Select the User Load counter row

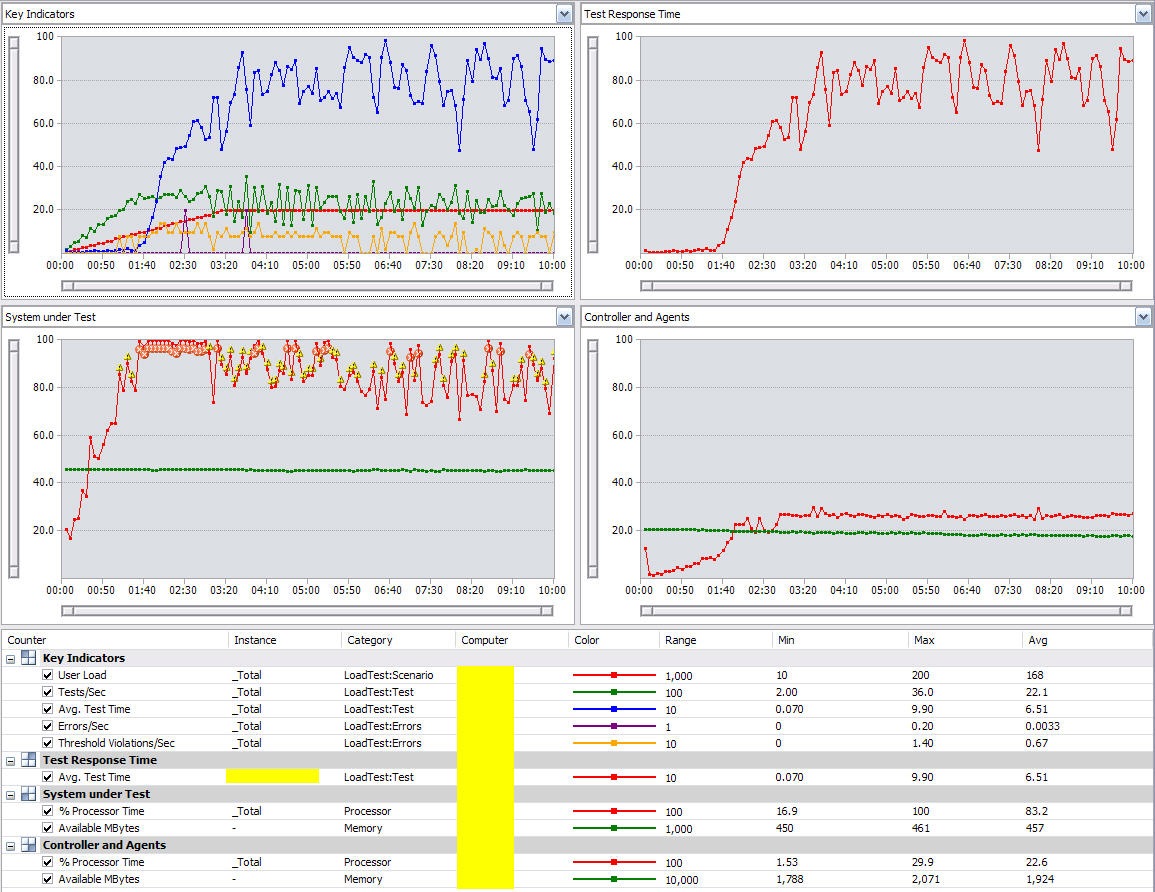(577, 675)
